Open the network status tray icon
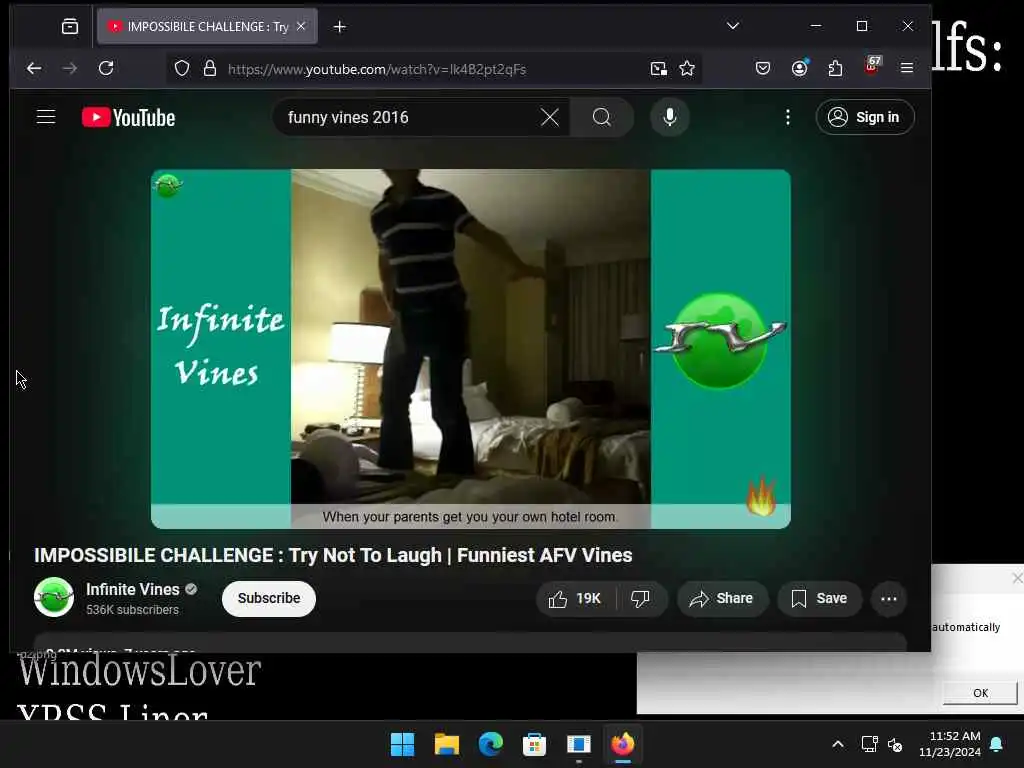The image size is (1024, 768). (869, 744)
